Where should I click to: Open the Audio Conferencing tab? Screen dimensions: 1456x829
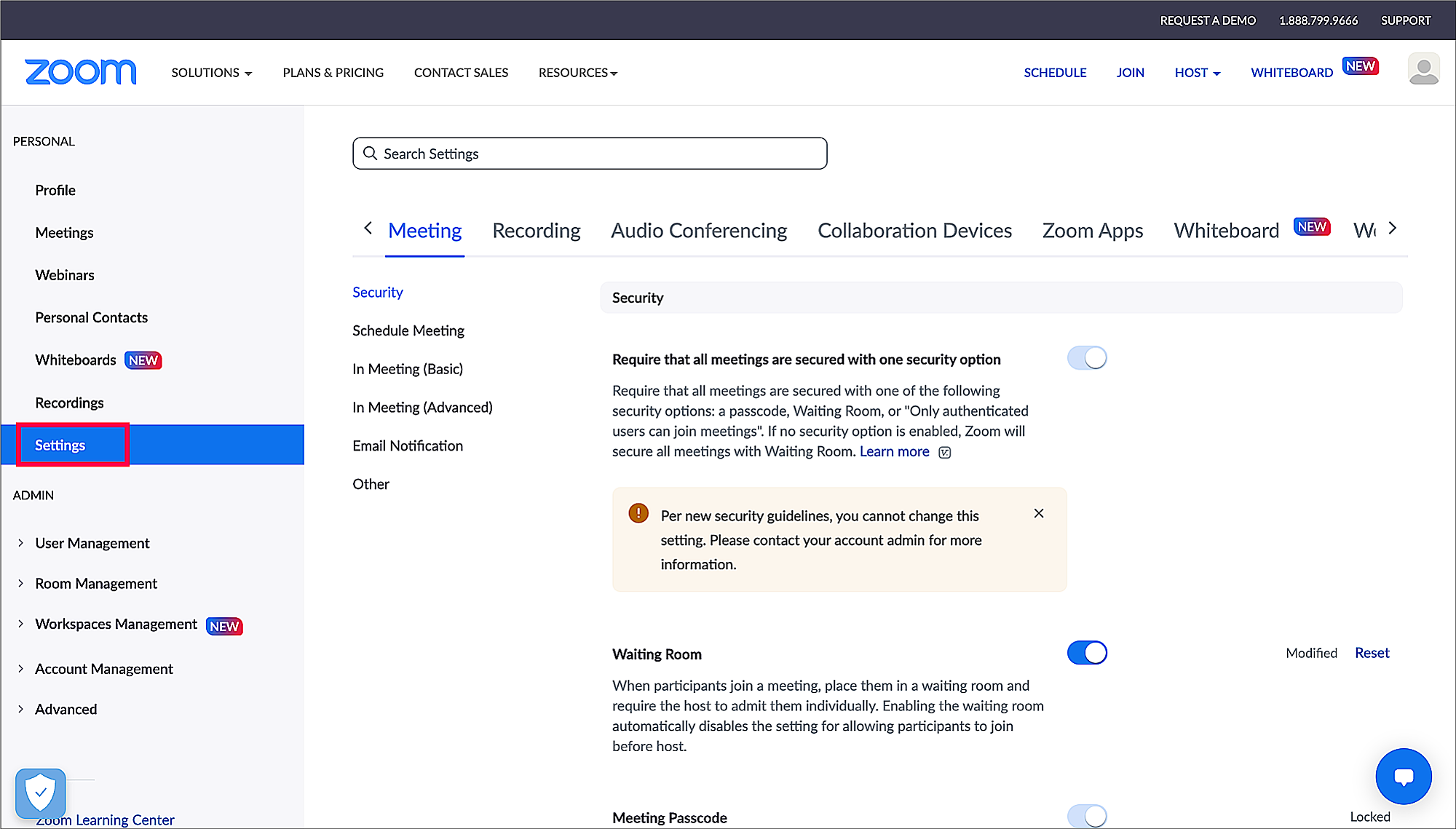[x=699, y=231]
